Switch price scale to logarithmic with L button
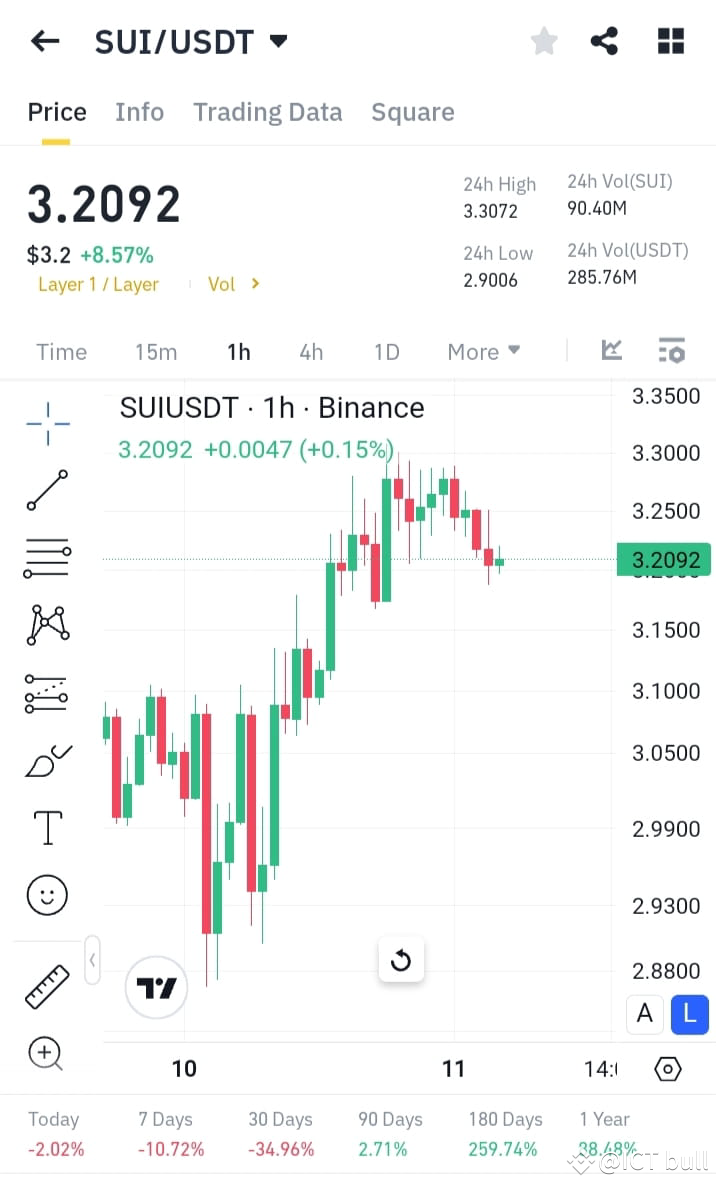The height and width of the screenshot is (1184, 716). point(689,1014)
